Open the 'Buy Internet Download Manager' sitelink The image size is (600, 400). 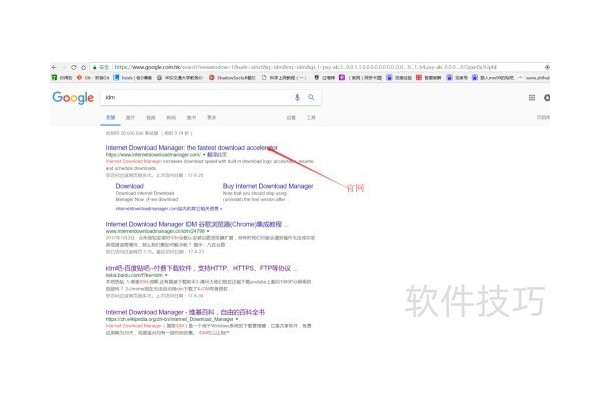(x=268, y=186)
